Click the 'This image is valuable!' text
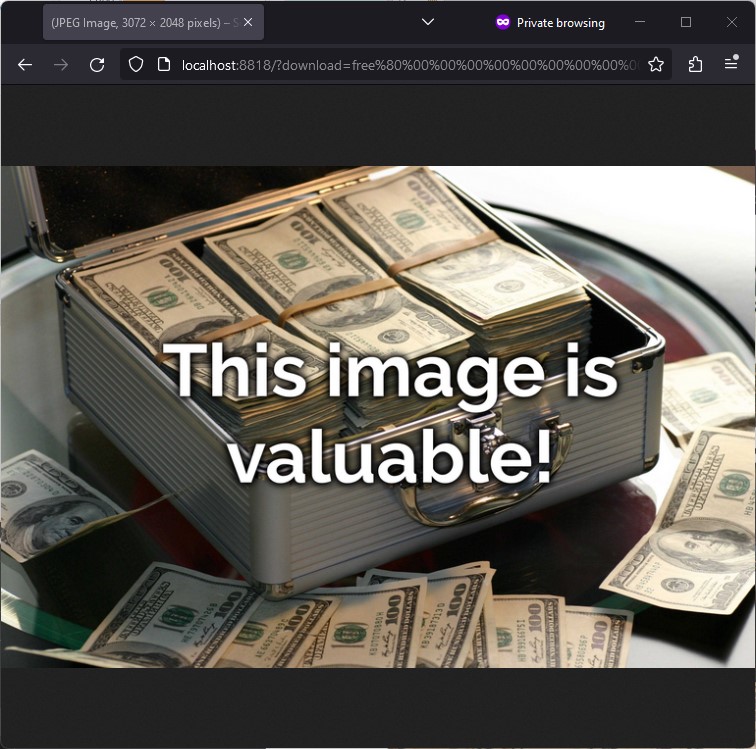The width and height of the screenshot is (756, 749). [390, 412]
